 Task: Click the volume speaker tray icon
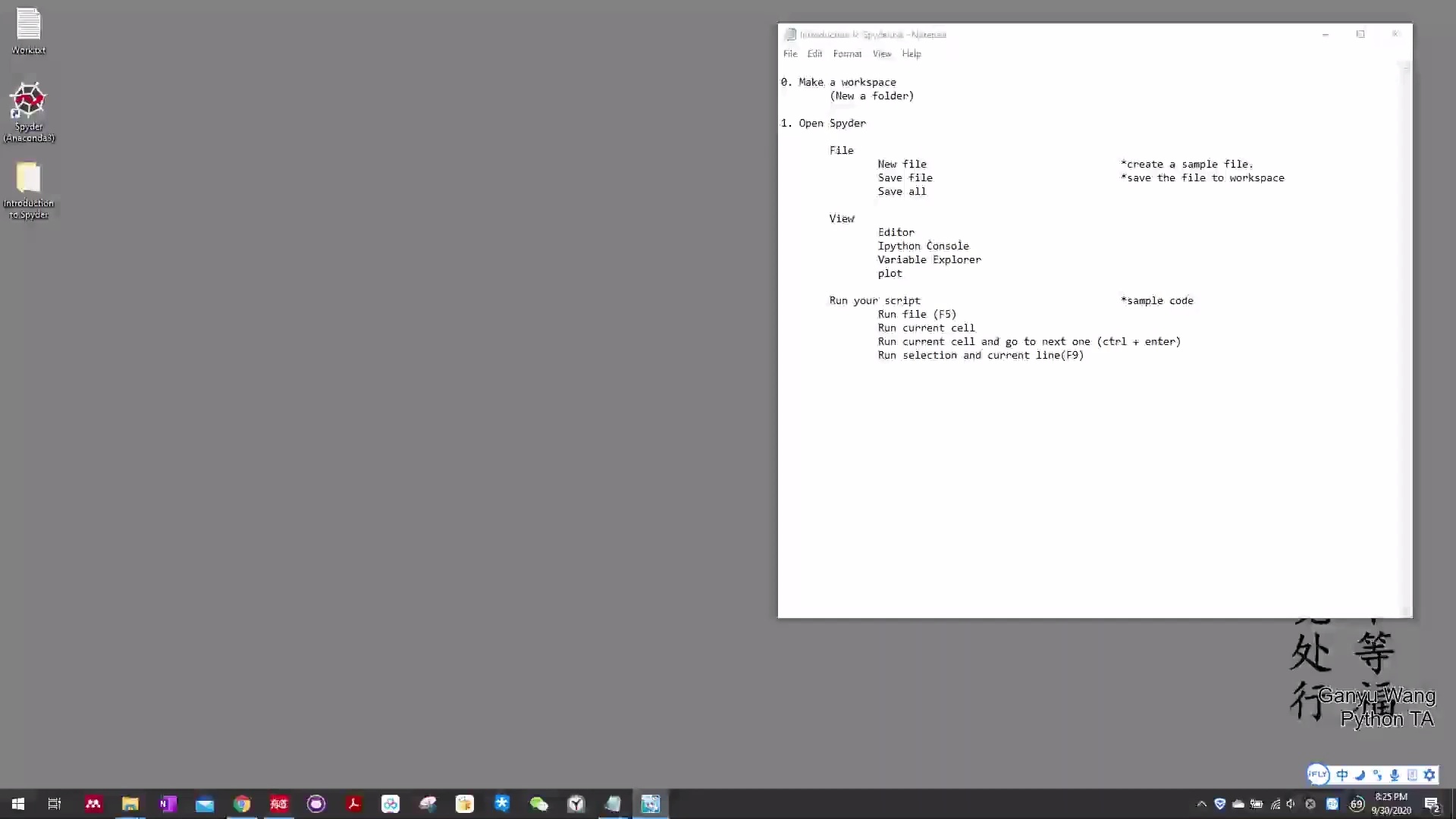[x=1291, y=804]
